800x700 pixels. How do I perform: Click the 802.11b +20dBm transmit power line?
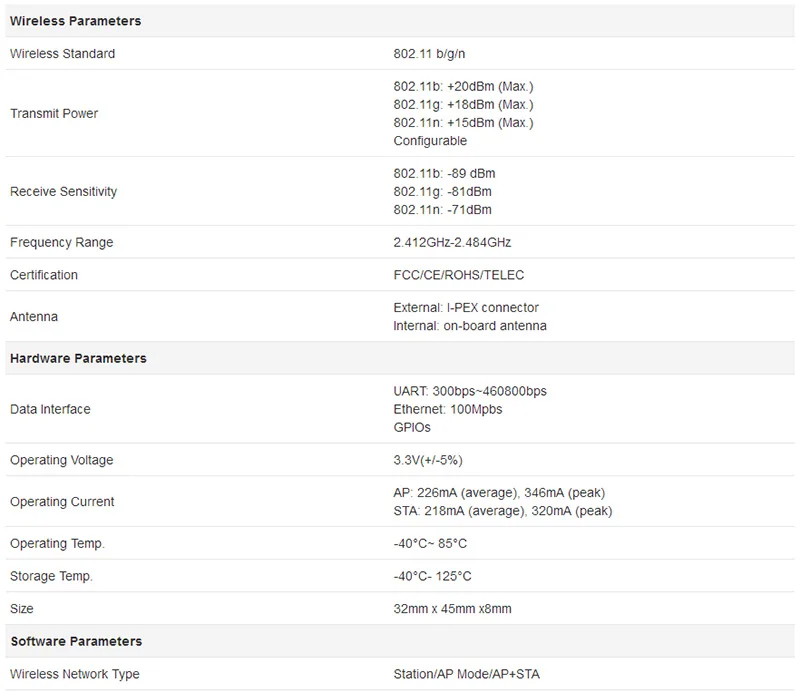tap(463, 86)
